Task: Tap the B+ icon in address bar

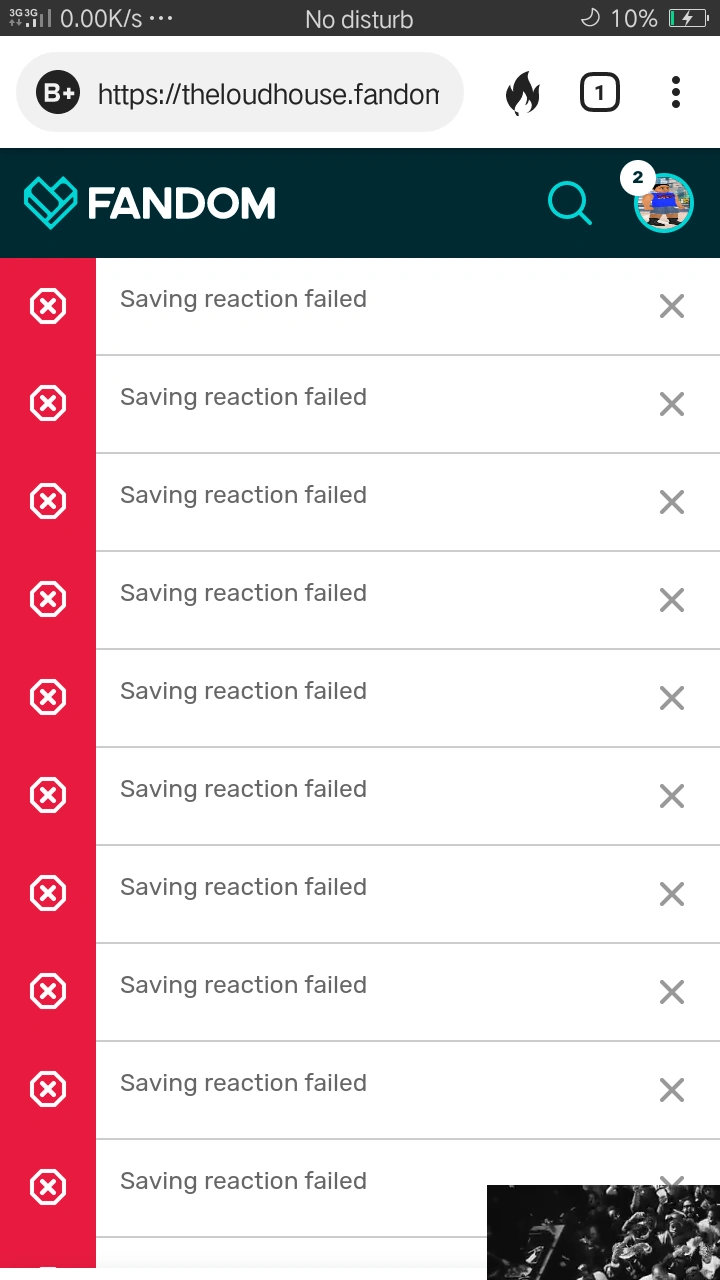Action: click(58, 94)
